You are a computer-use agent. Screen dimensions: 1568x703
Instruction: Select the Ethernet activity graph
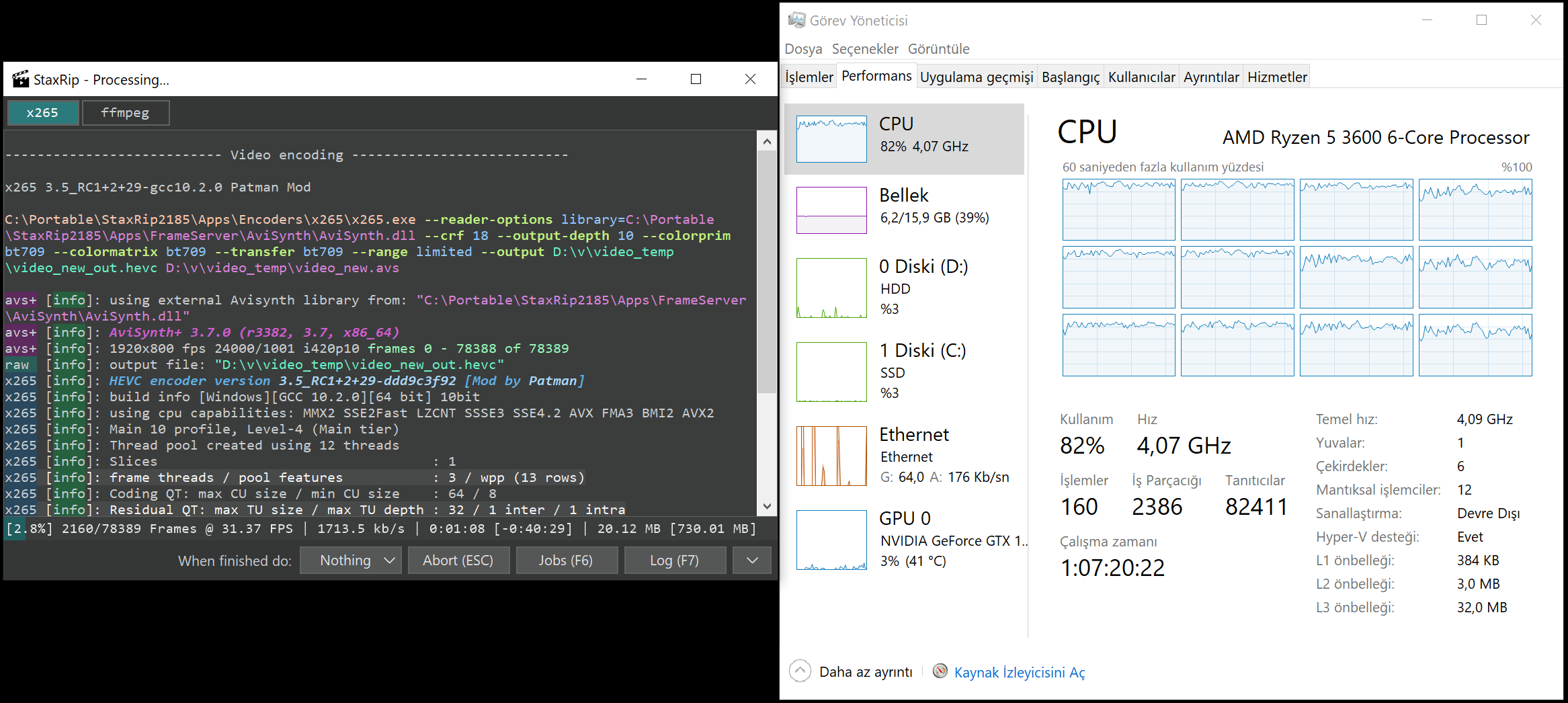[831, 456]
